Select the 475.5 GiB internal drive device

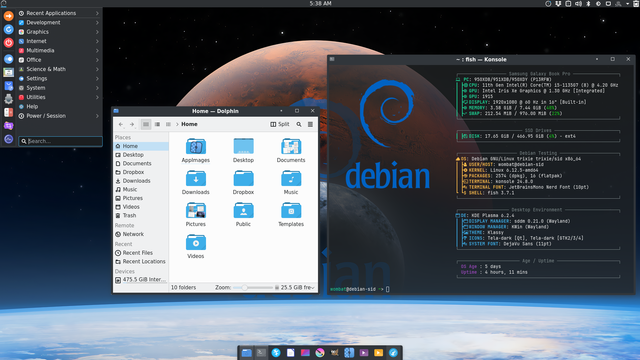141,280
